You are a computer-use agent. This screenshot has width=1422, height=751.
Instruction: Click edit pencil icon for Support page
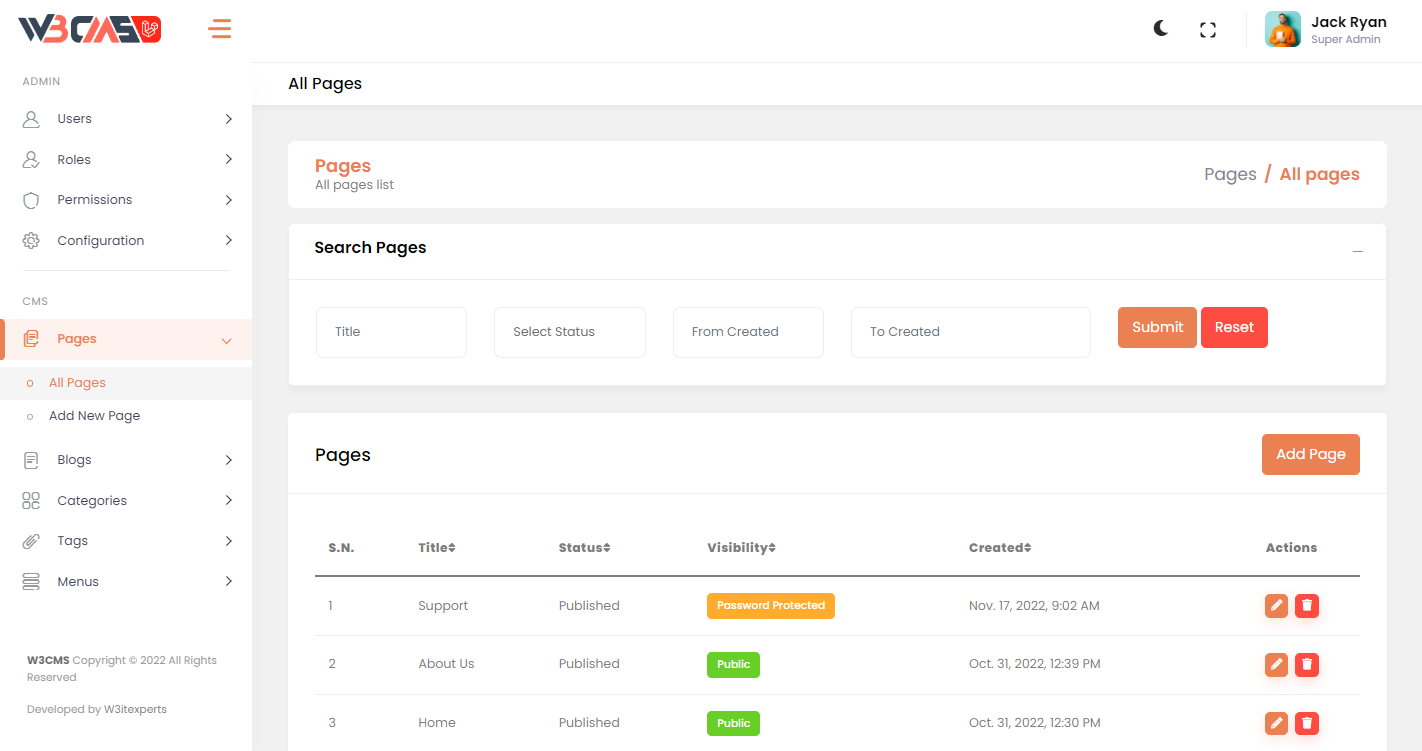point(1276,606)
